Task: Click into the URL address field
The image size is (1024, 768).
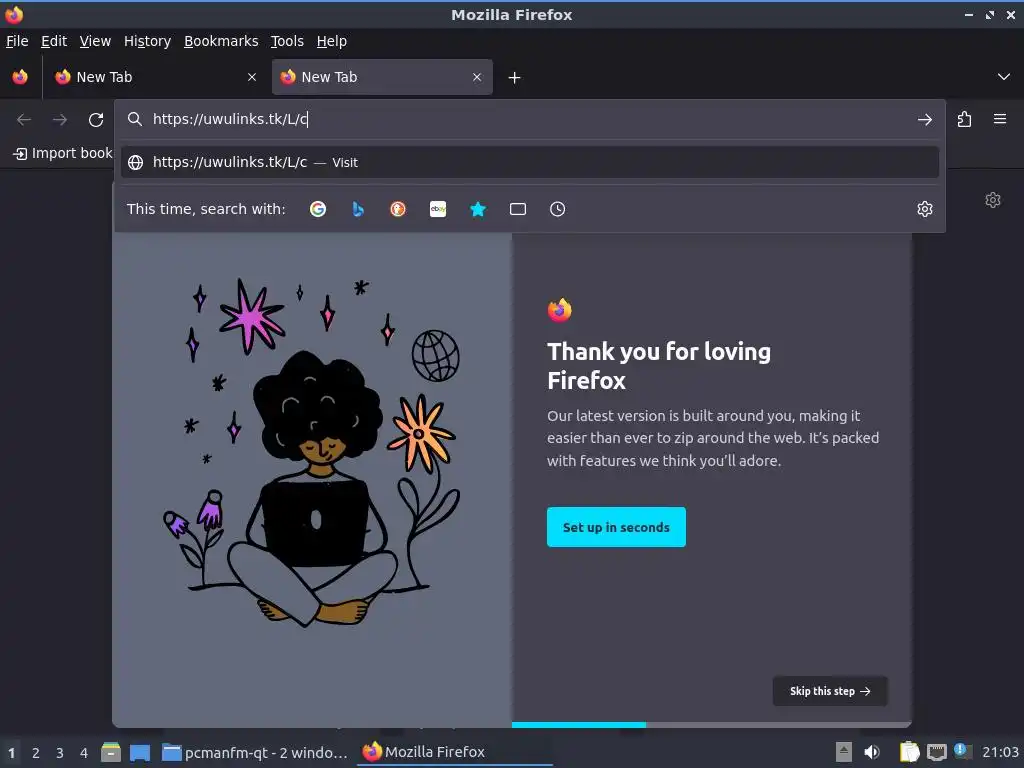Action: 529,119
